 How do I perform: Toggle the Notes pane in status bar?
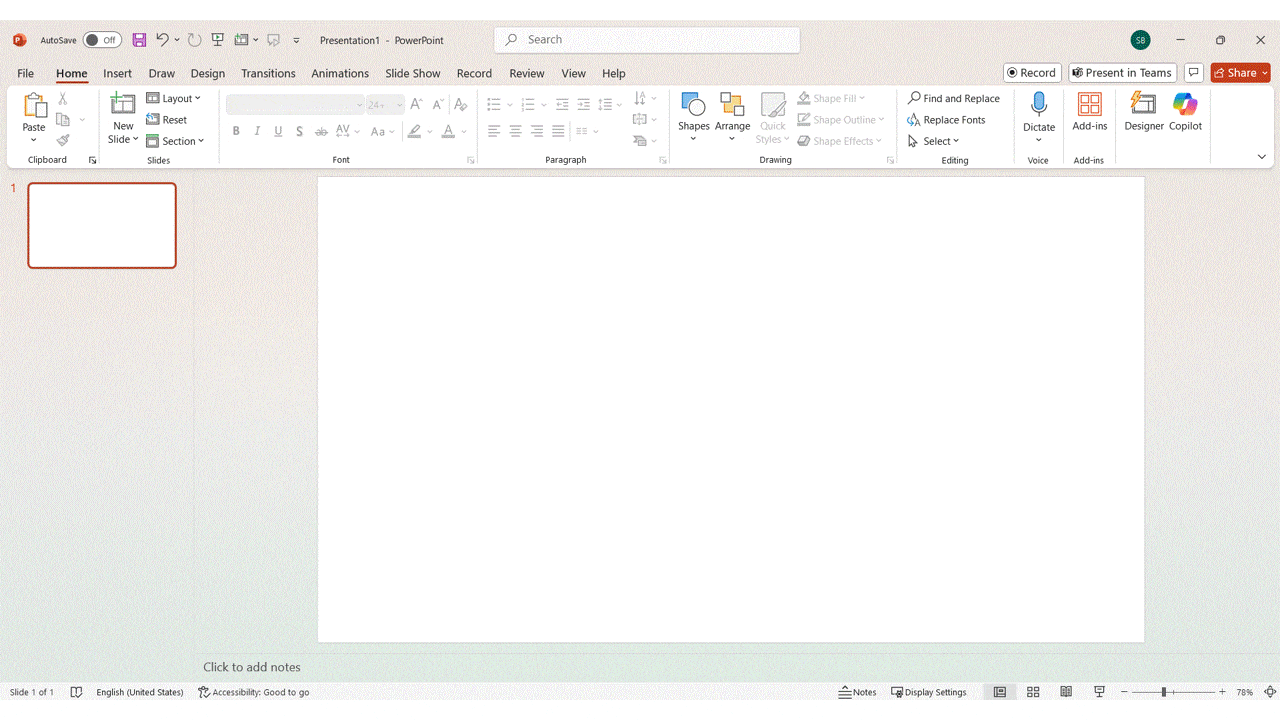[x=858, y=692]
